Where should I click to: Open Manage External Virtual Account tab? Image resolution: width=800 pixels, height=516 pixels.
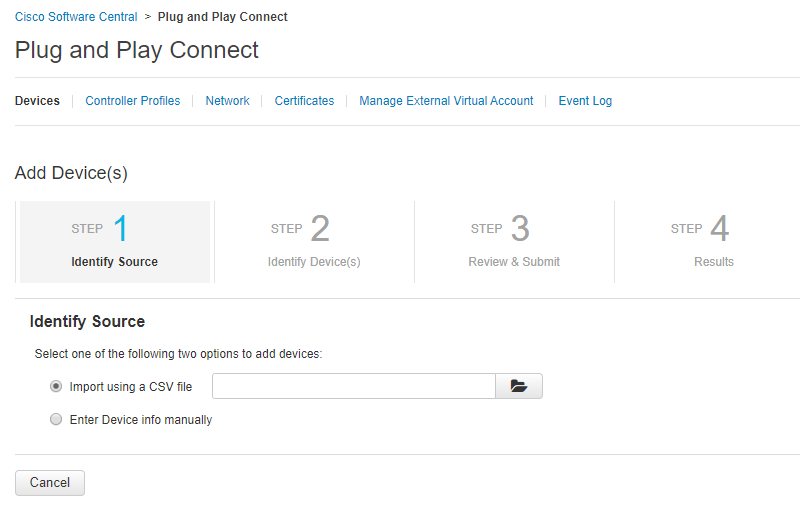click(x=446, y=101)
